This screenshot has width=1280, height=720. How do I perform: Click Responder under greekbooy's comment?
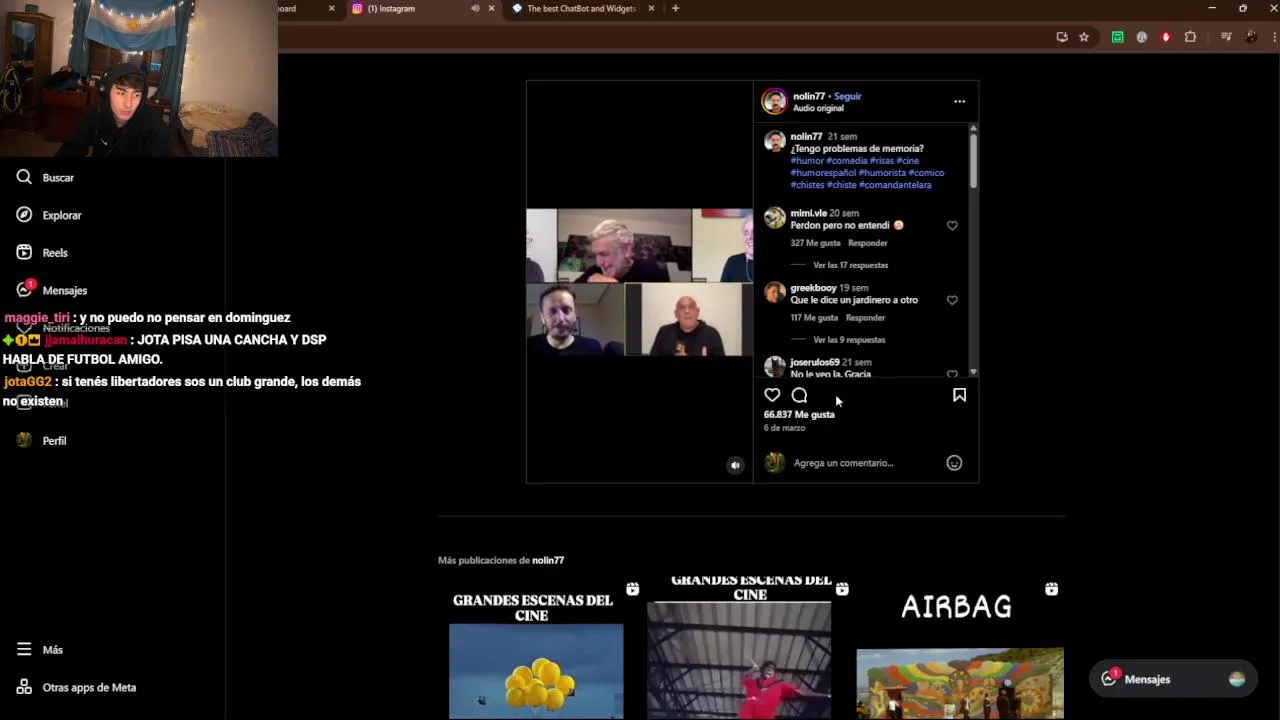pos(865,318)
